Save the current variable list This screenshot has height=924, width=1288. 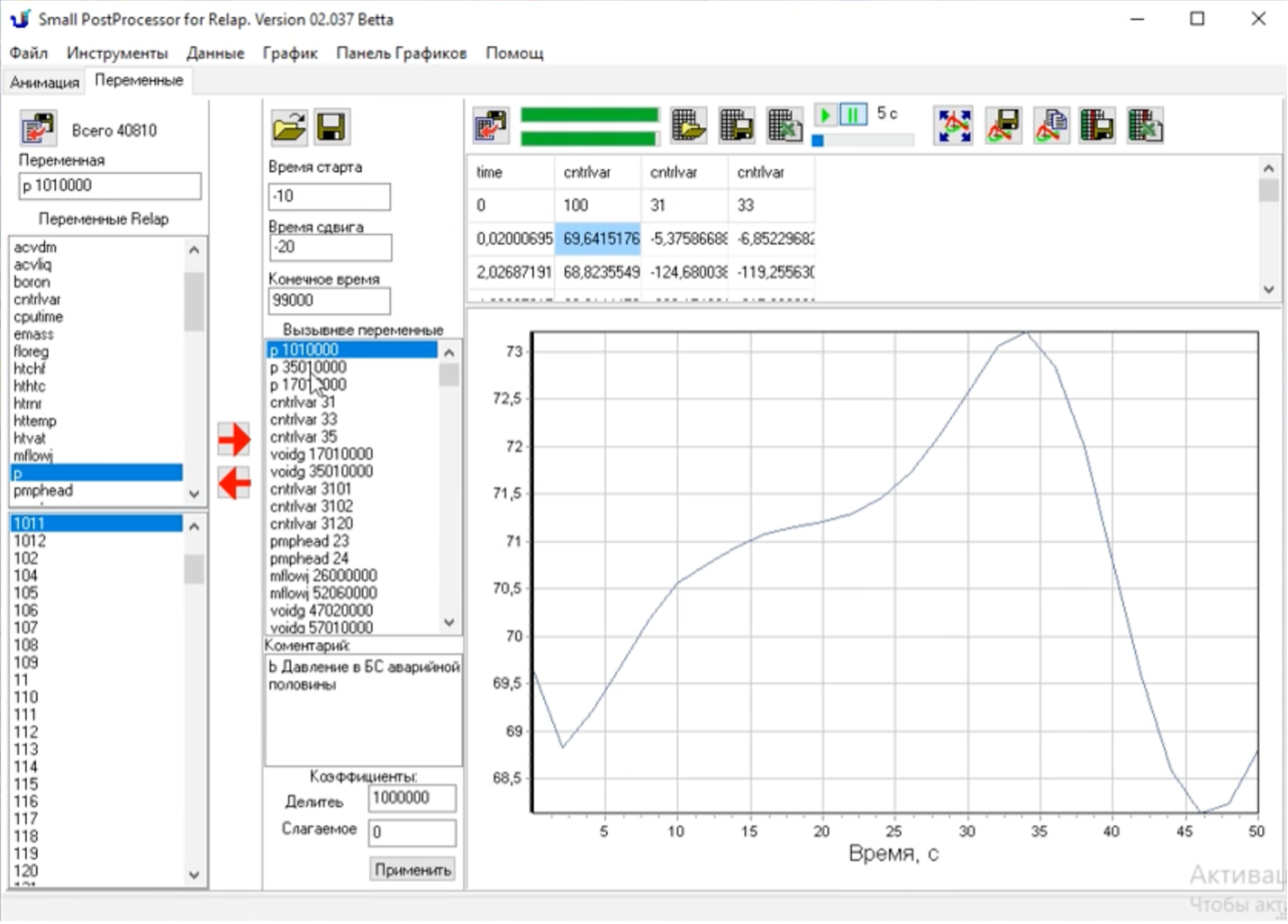coord(331,127)
